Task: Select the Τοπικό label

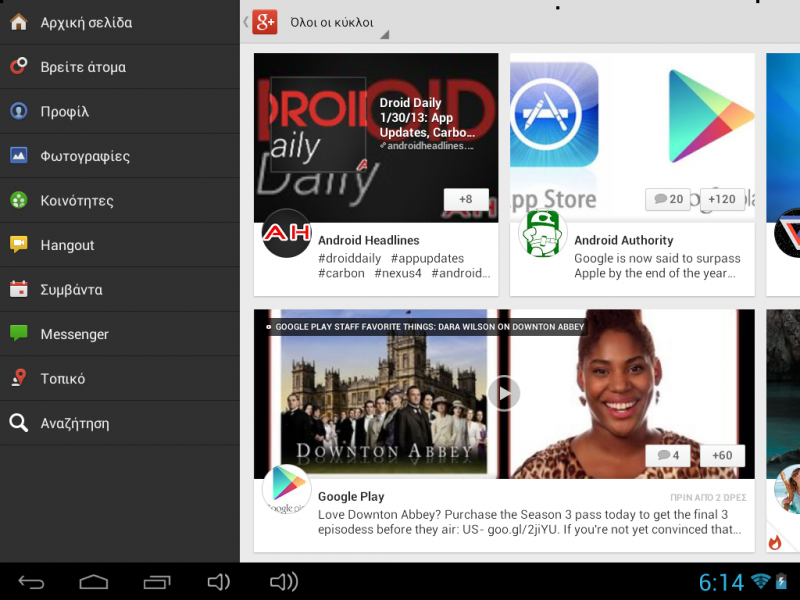Action: point(63,379)
